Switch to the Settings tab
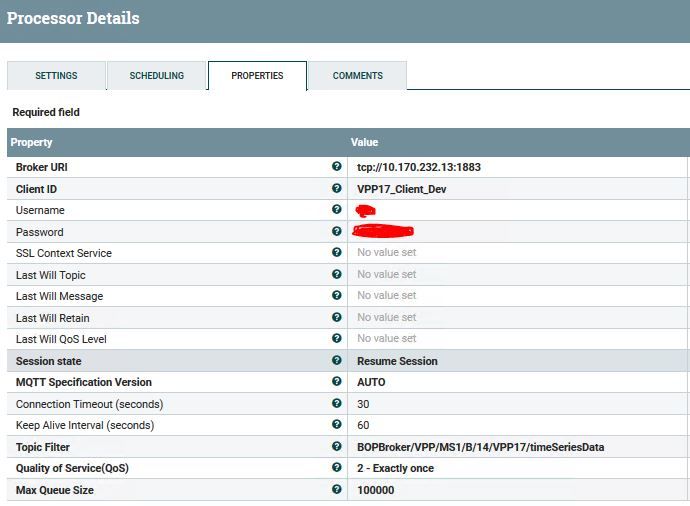The width and height of the screenshot is (690, 506). click(x=56, y=76)
